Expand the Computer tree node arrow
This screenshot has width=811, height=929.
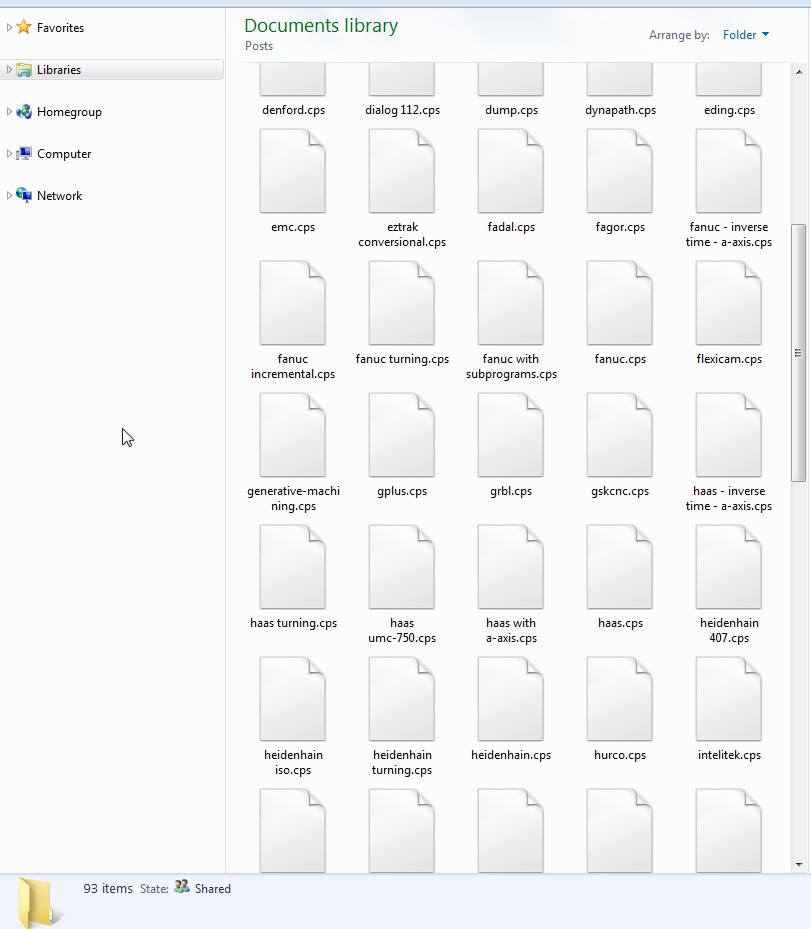[x=10, y=154]
